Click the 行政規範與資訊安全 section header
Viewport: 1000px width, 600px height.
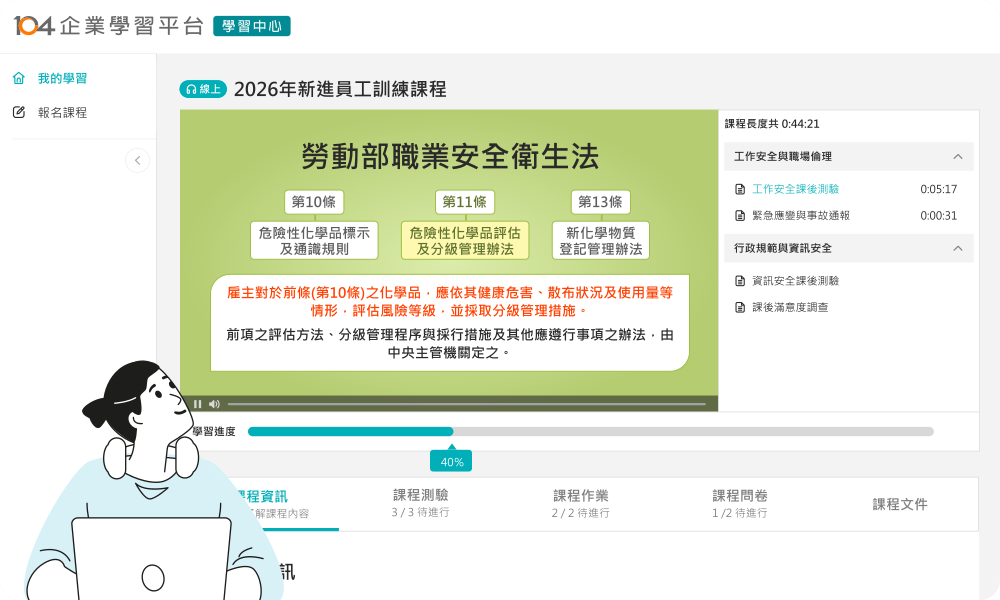click(849, 249)
